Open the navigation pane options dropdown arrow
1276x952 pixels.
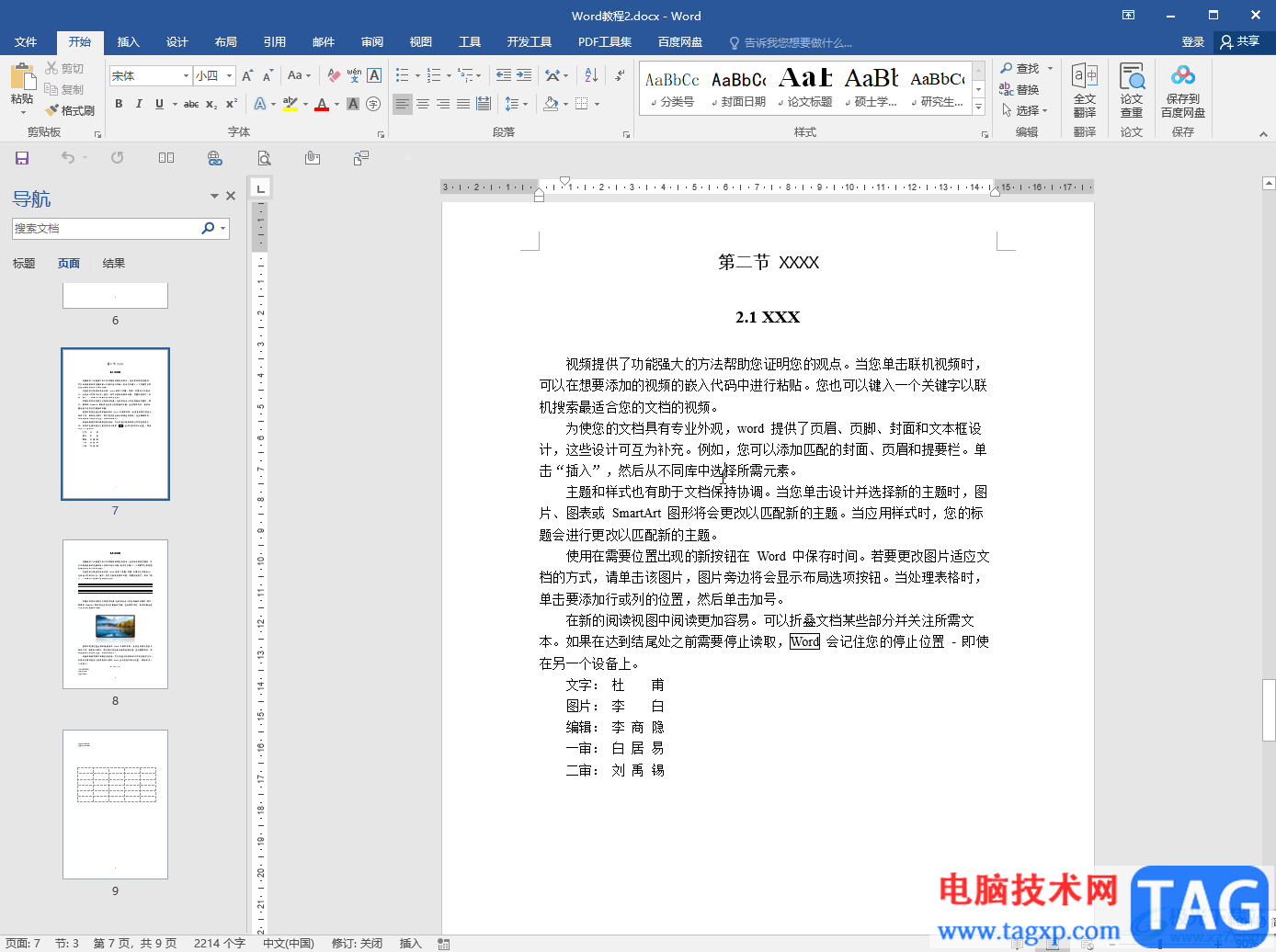[x=214, y=196]
